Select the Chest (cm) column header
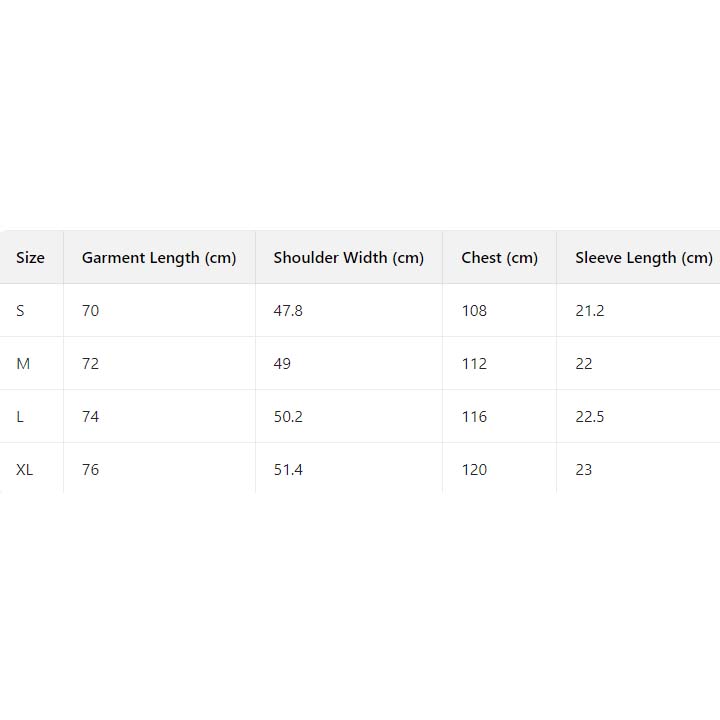Viewport: 720px width, 720px height. click(x=499, y=258)
